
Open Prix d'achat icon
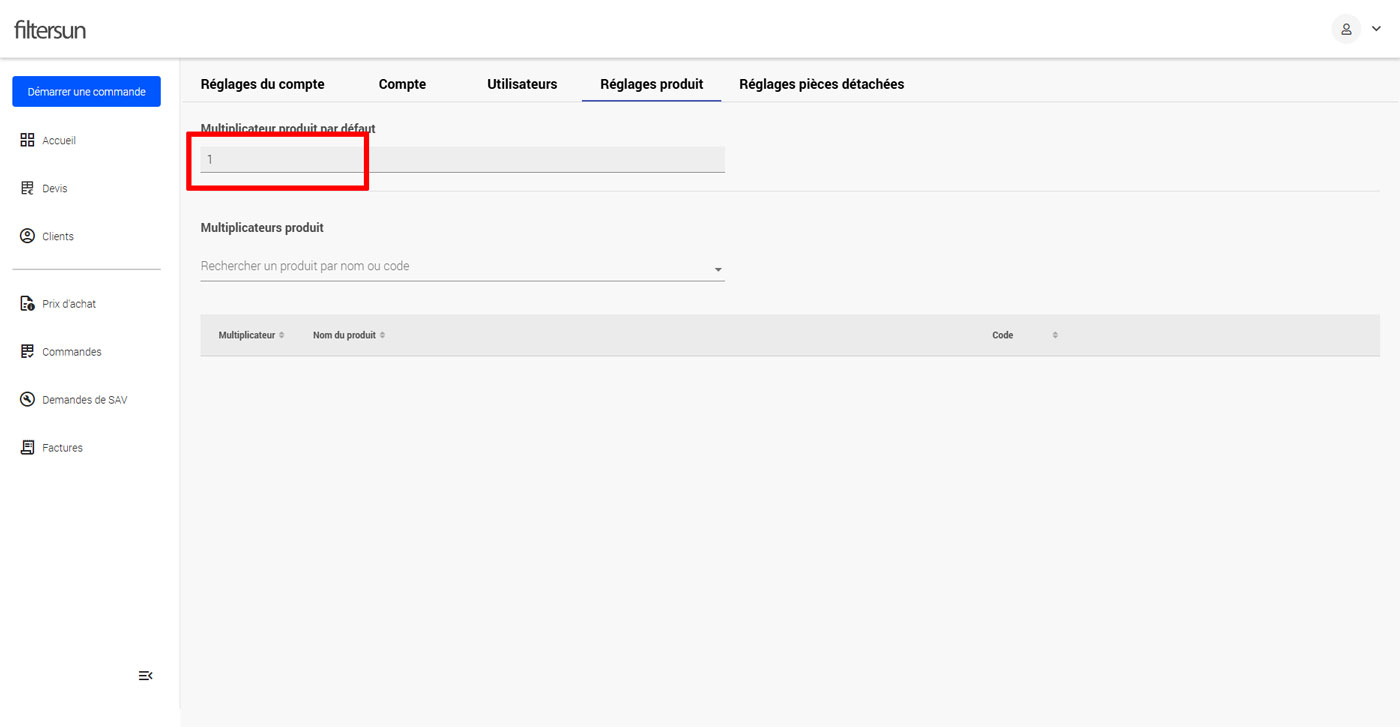coord(28,304)
